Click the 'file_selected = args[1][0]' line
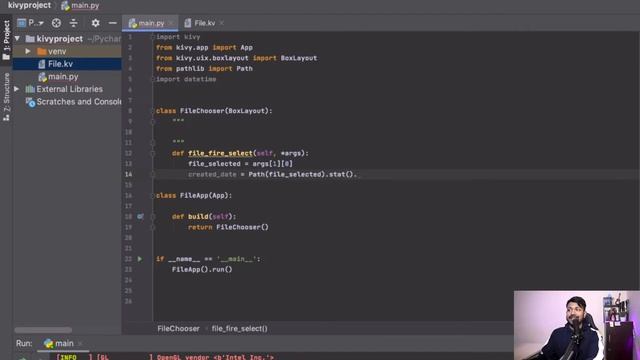Screen dimensions: 640x360 tap(240, 164)
